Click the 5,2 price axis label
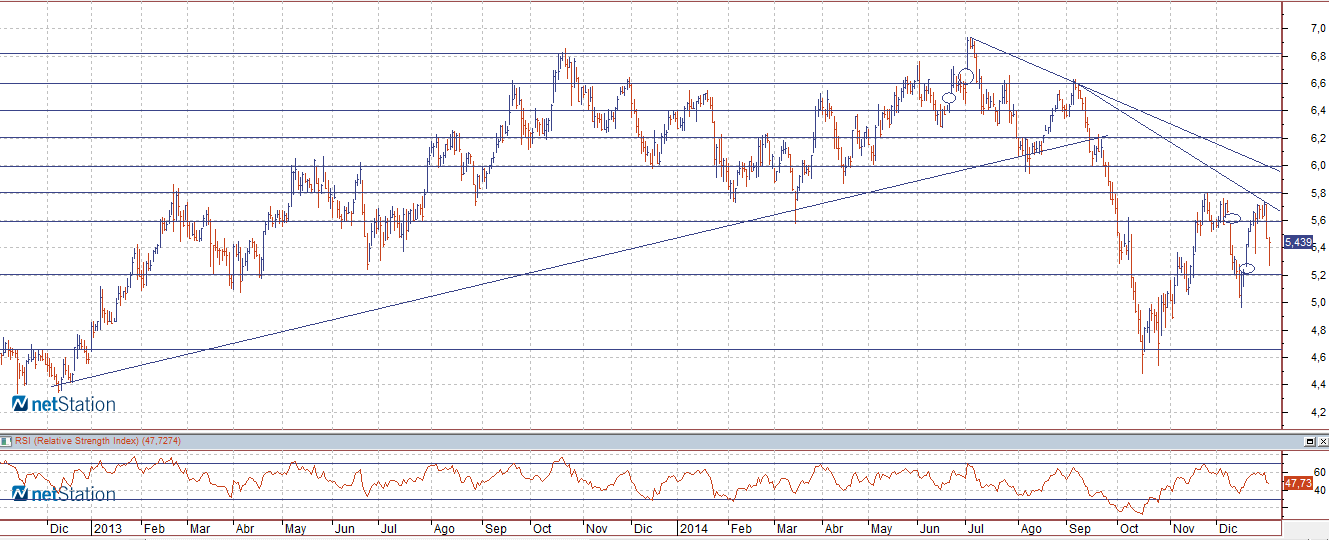Viewport: 1329px width, 540px height. click(x=1319, y=275)
